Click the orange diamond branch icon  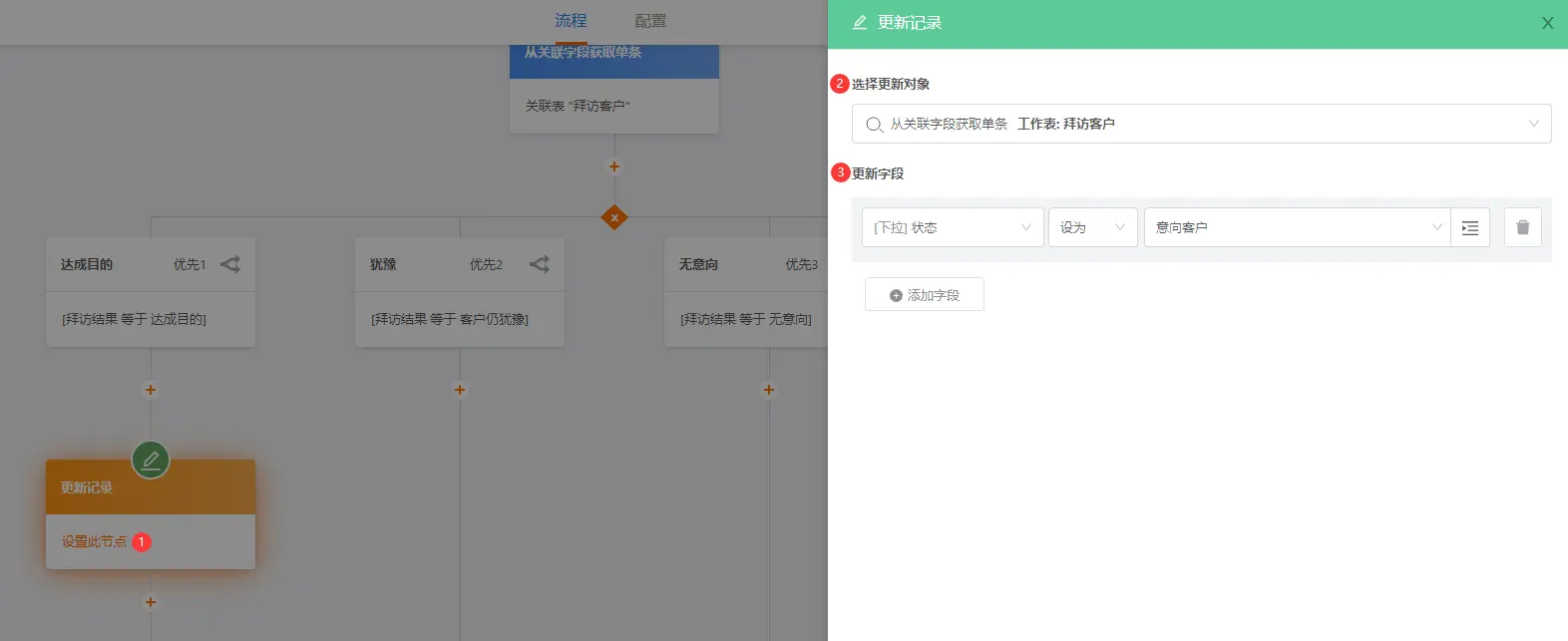pyautogui.click(x=614, y=216)
